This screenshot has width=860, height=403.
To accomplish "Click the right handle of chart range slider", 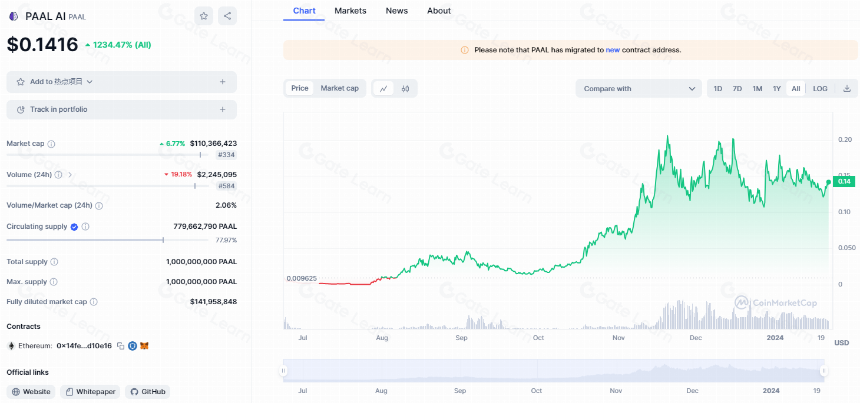I will pos(823,371).
